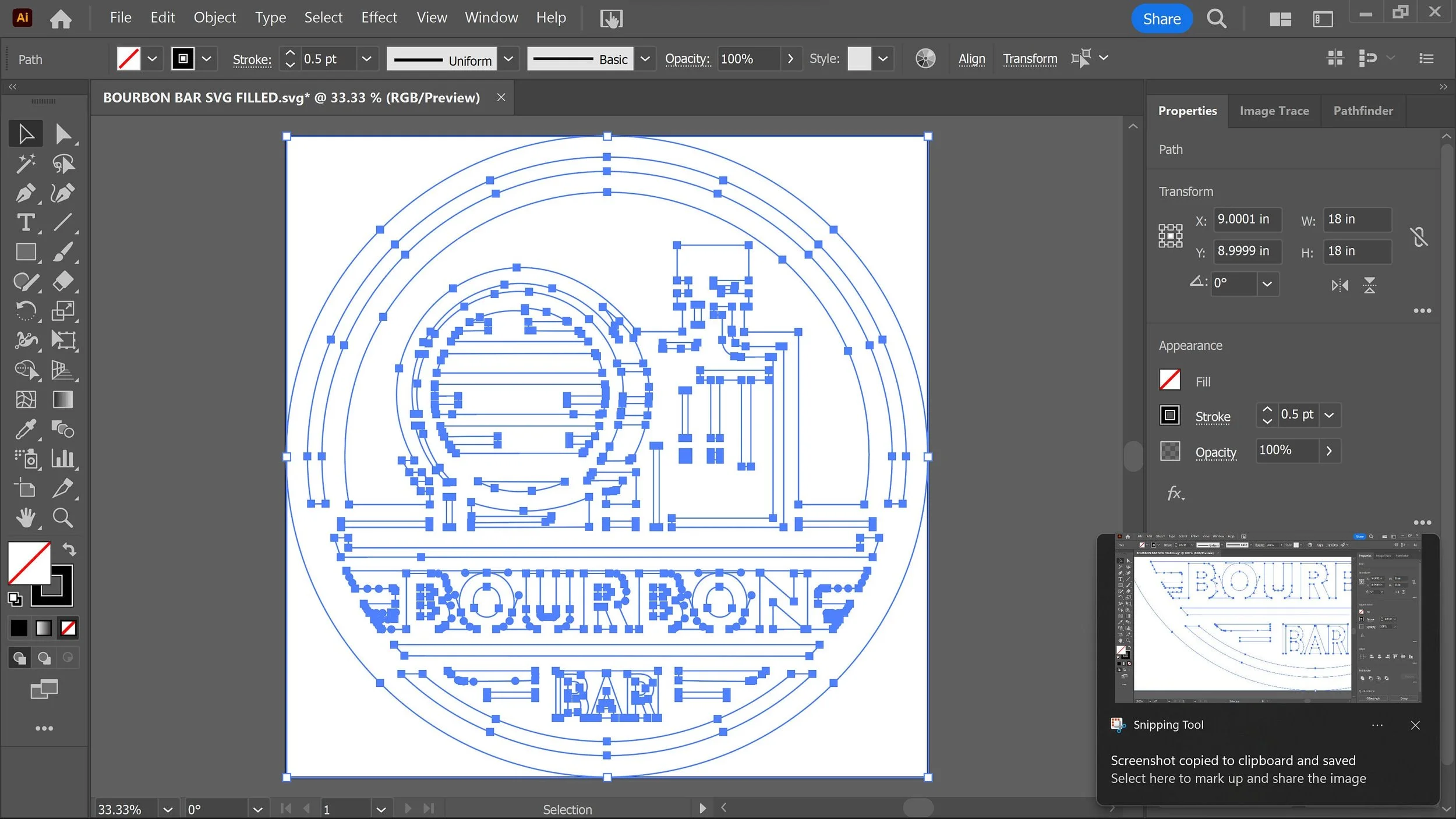Expand the Basic brush definition dropdown
Screen dimensions: 1456x819
[645, 59]
